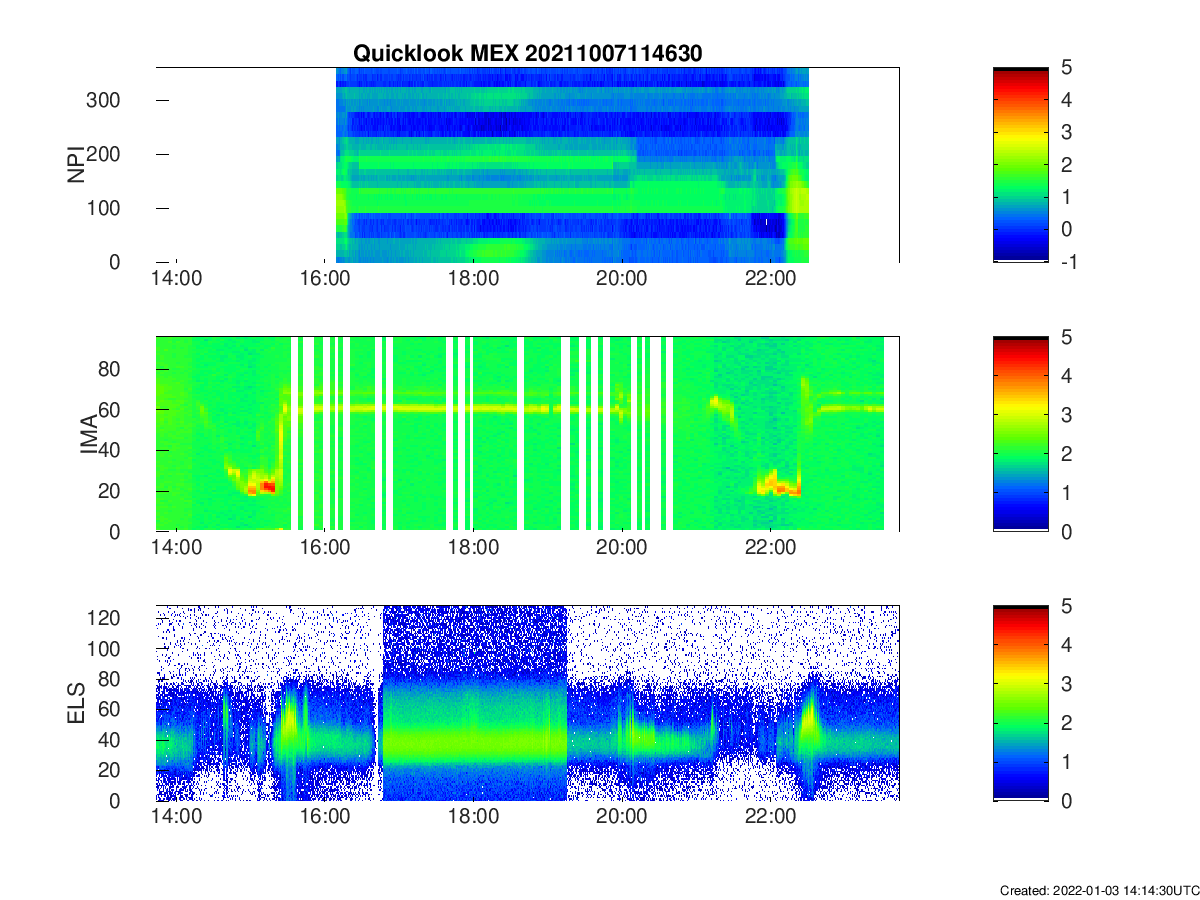Screen dimensions: 1200x900
Task: Click the 20:00 label under IMA plot
Action: tap(622, 549)
